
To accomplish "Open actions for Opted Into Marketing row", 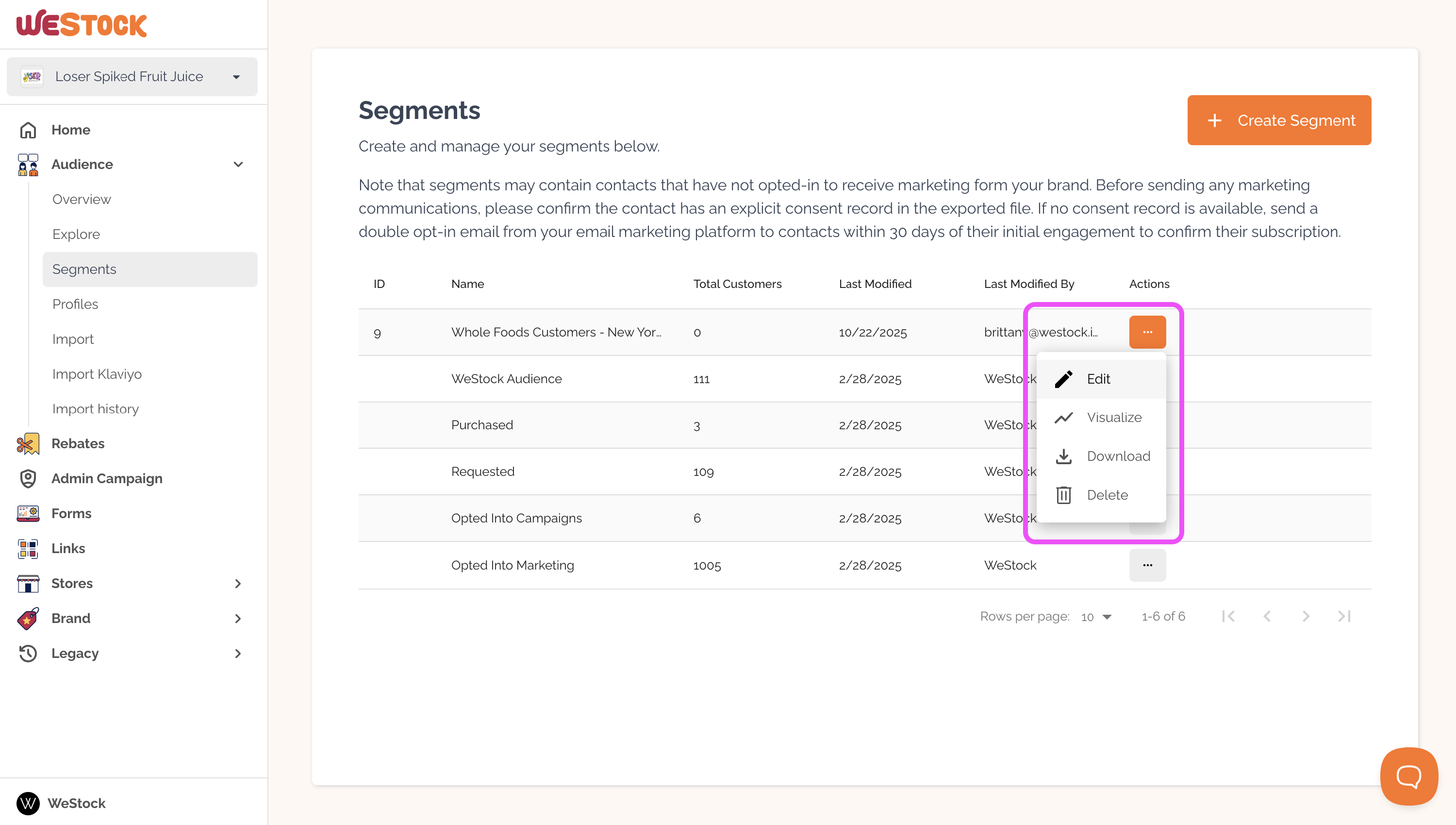I will (x=1147, y=565).
